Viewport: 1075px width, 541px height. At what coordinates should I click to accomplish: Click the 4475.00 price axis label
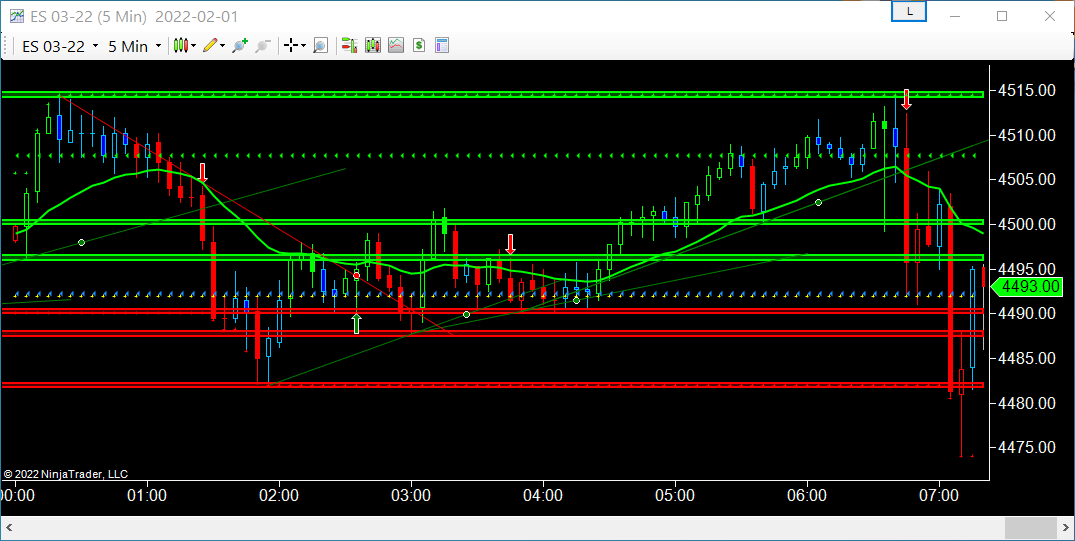tap(1026, 448)
